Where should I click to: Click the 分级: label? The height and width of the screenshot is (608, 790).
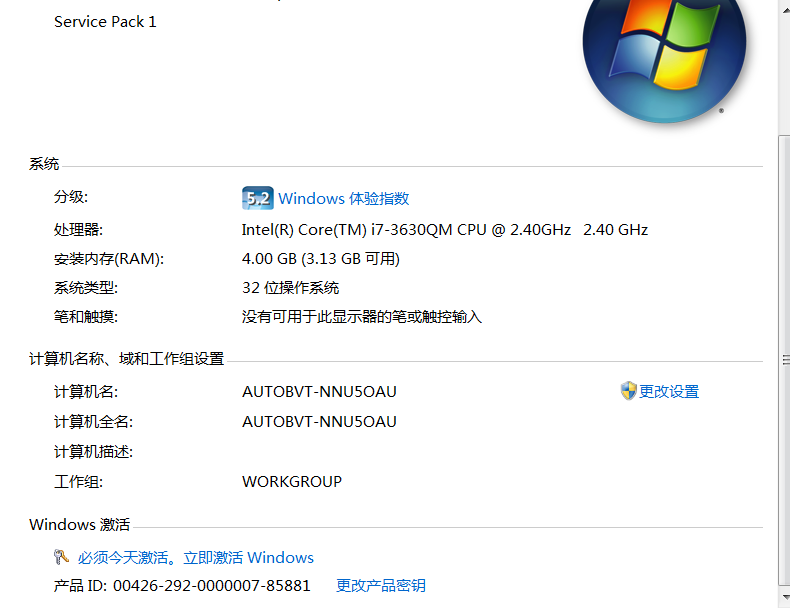[71, 196]
